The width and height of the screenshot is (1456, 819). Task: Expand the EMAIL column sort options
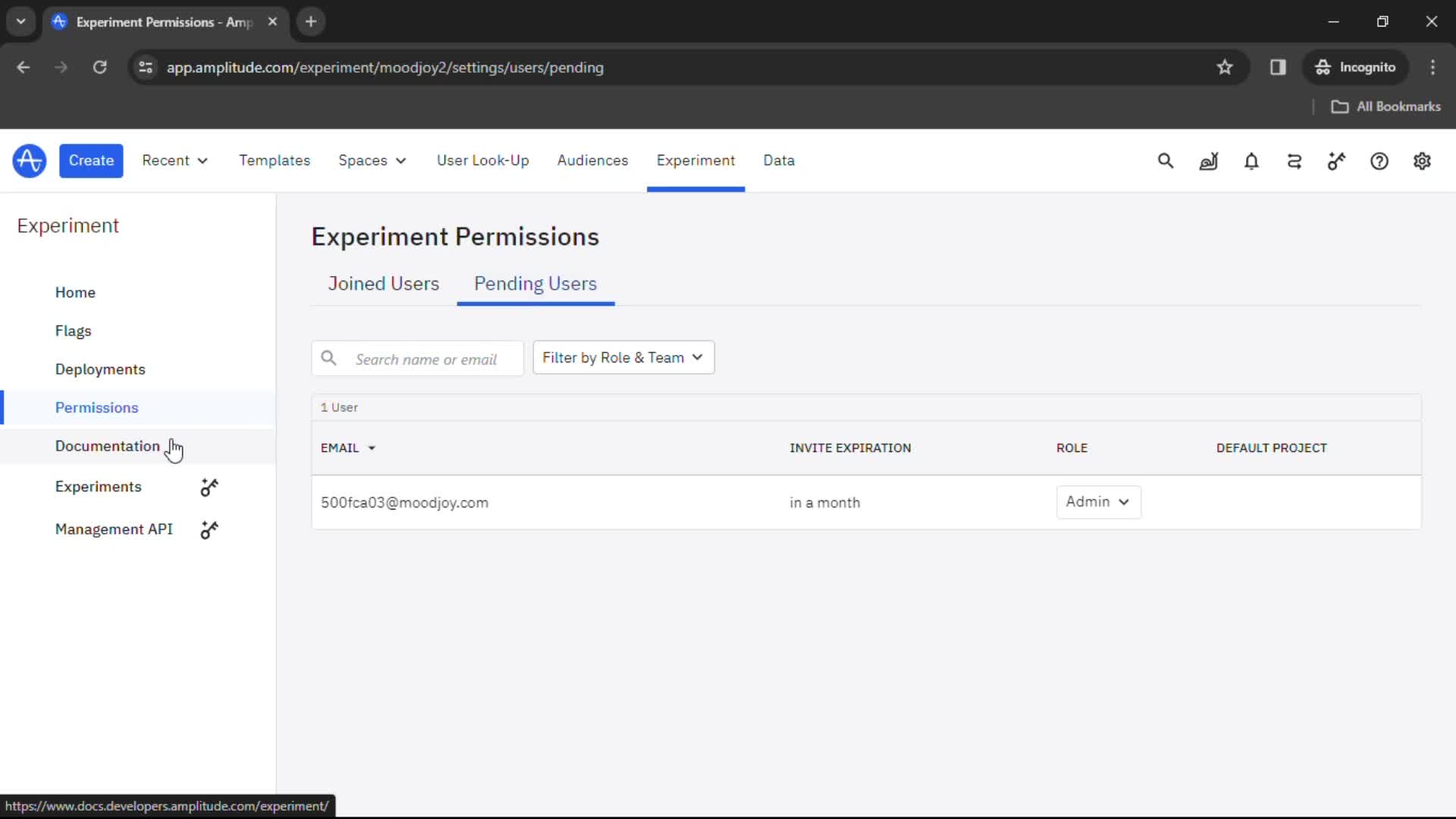coord(371,448)
